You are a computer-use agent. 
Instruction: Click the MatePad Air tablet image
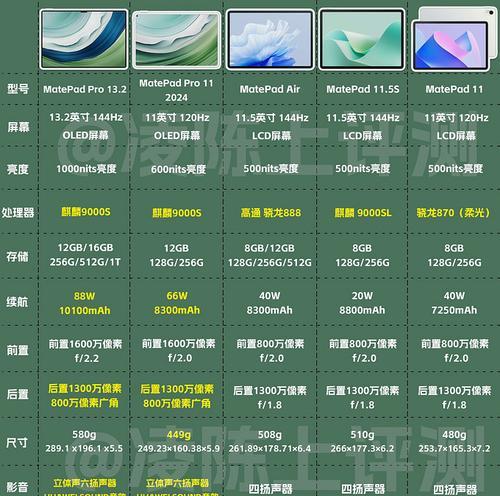point(270,39)
